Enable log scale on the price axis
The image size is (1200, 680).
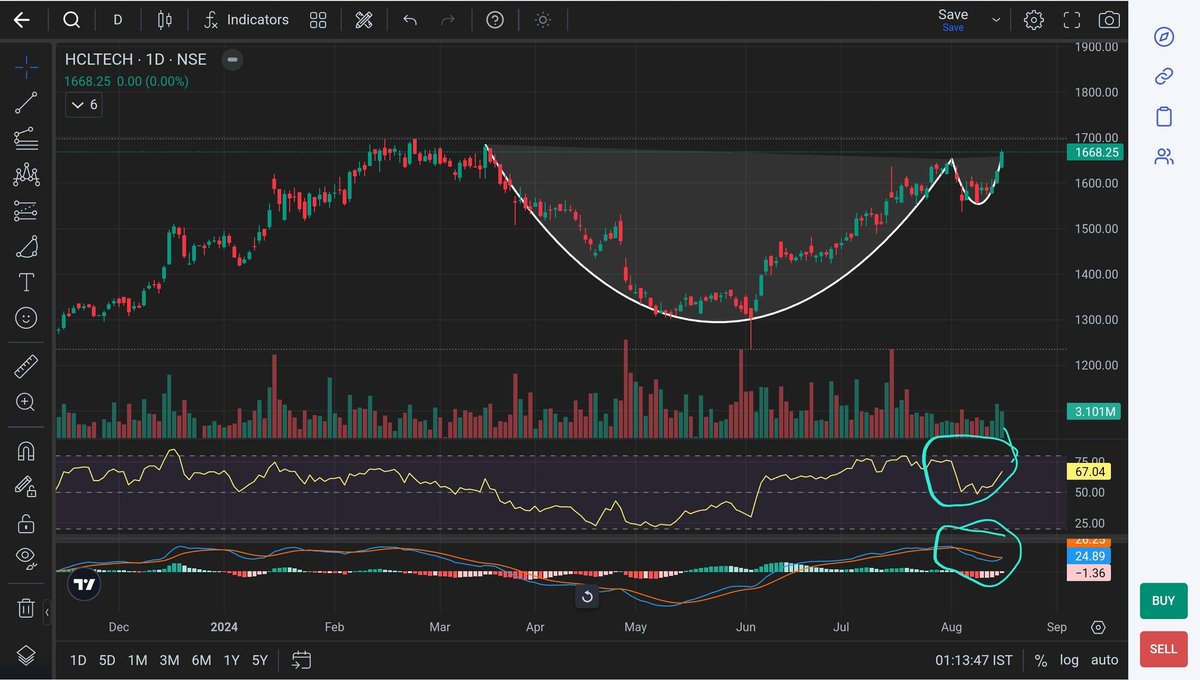(x=1069, y=660)
